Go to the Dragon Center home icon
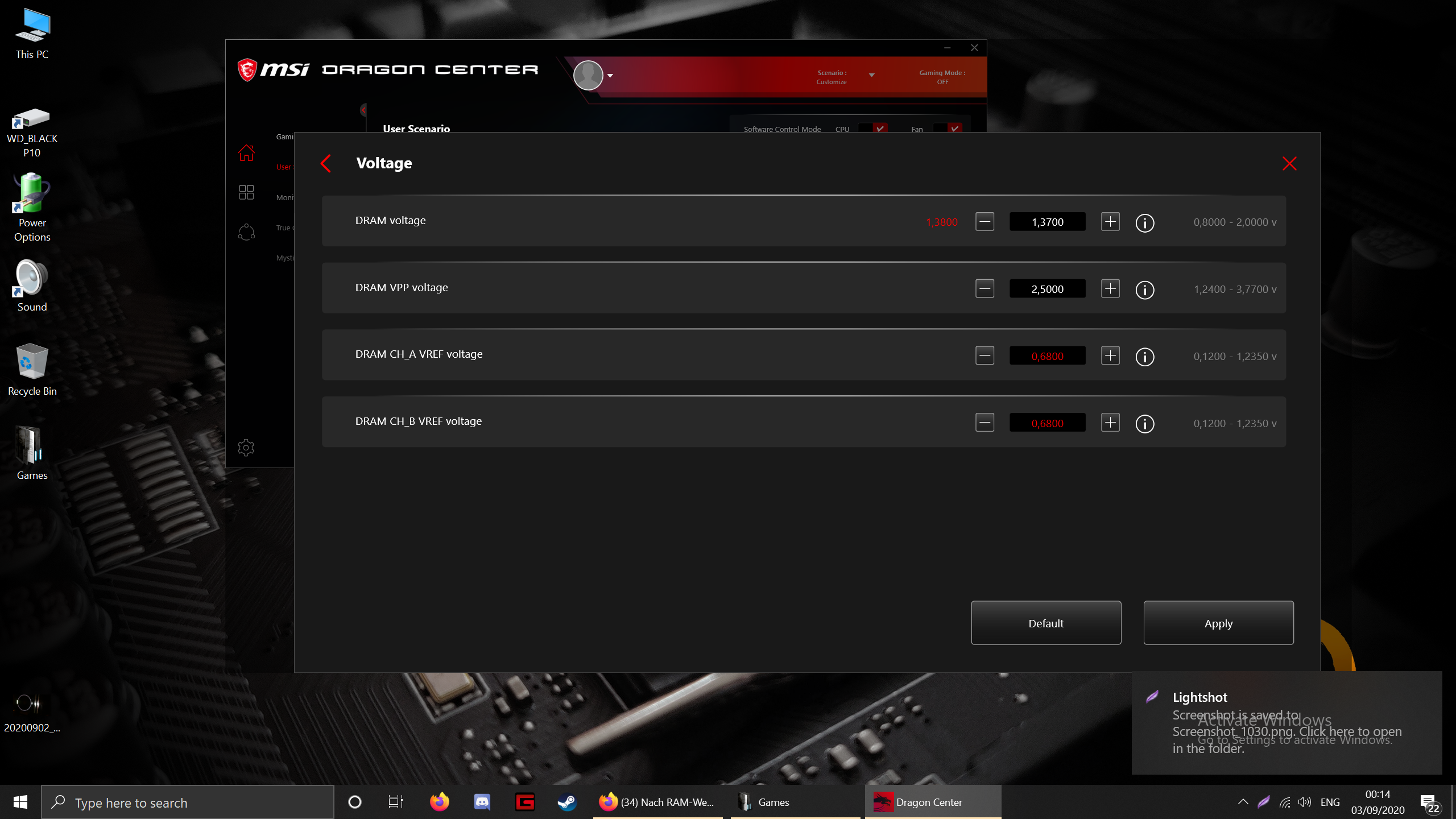 (246, 153)
